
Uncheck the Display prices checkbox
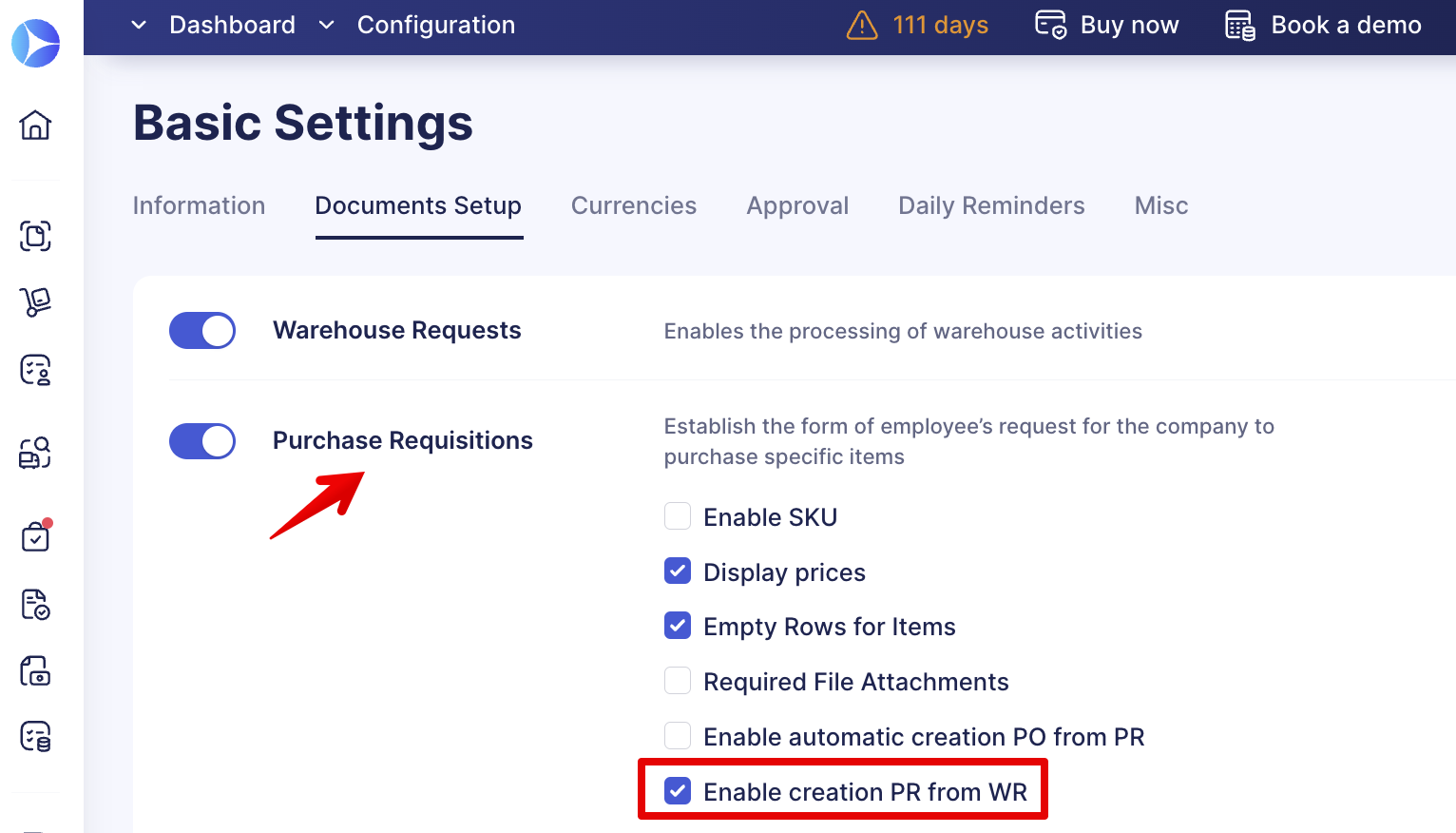pos(678,571)
